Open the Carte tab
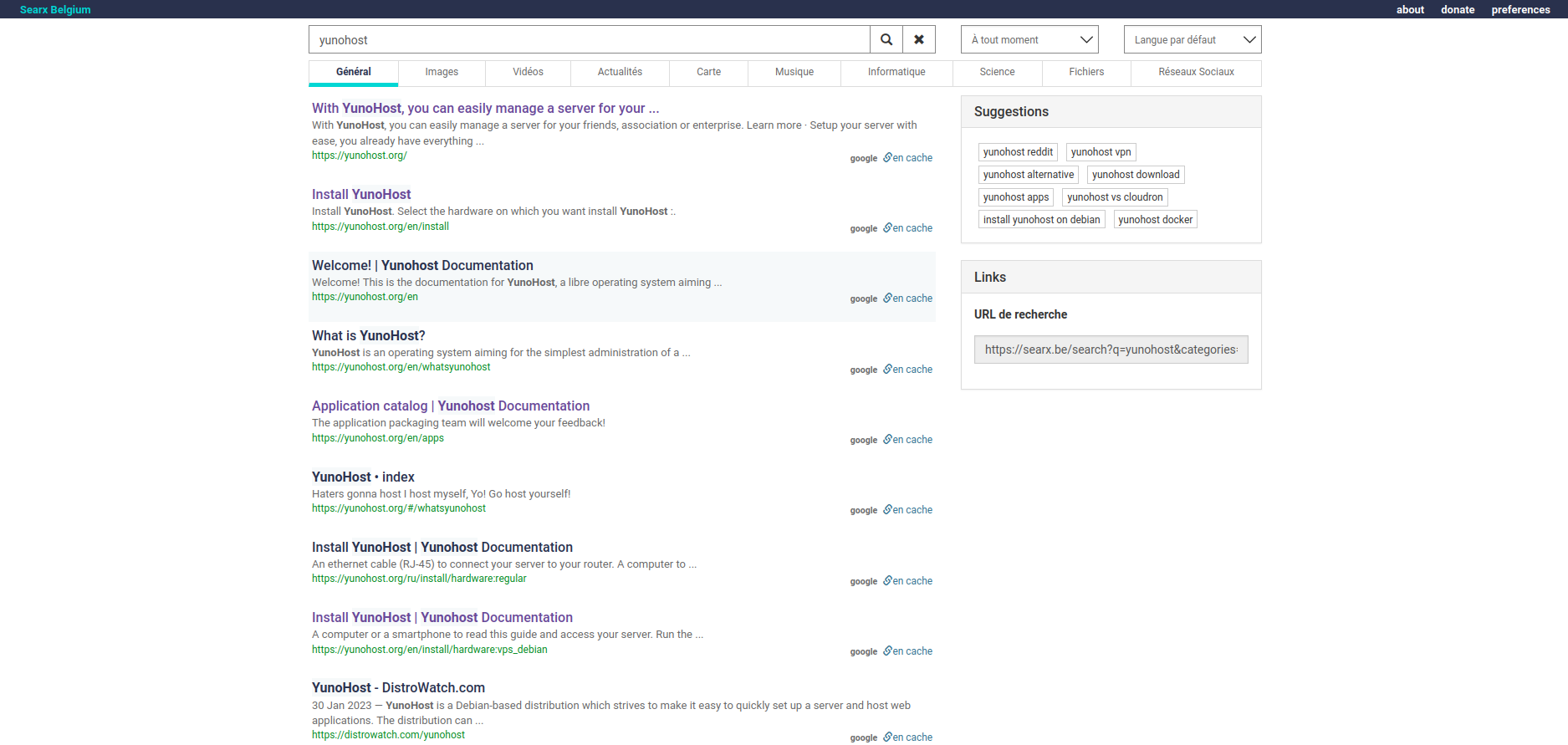1568x745 pixels. [708, 72]
